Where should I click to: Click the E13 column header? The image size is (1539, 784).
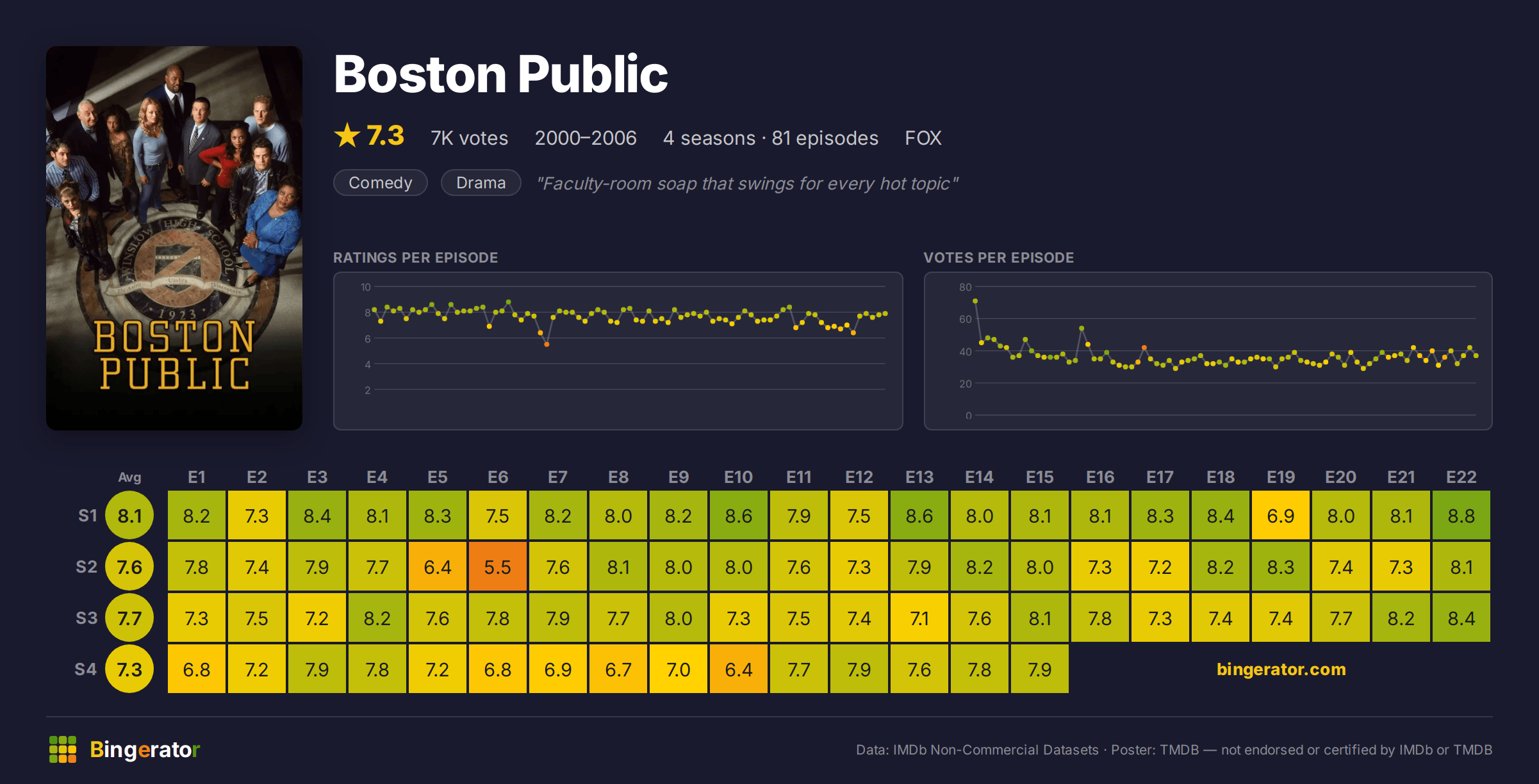pyautogui.click(x=919, y=477)
